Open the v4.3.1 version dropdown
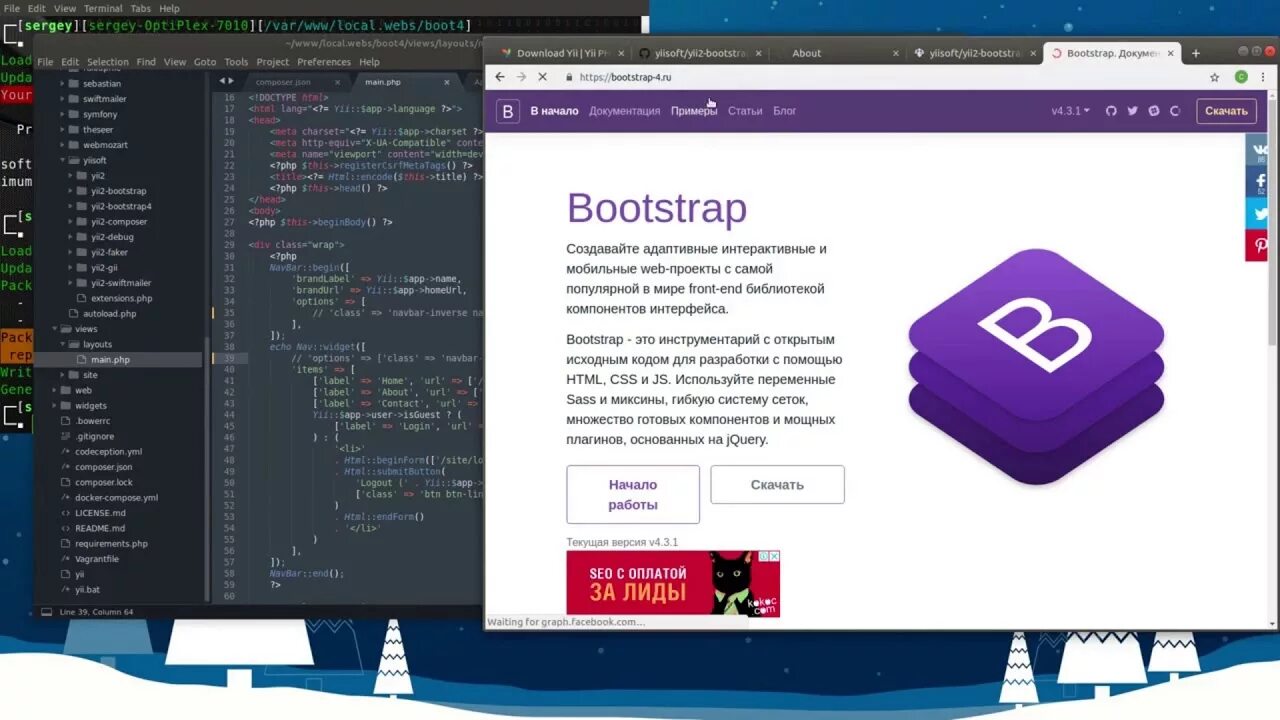The height and width of the screenshot is (720, 1280). point(1070,111)
